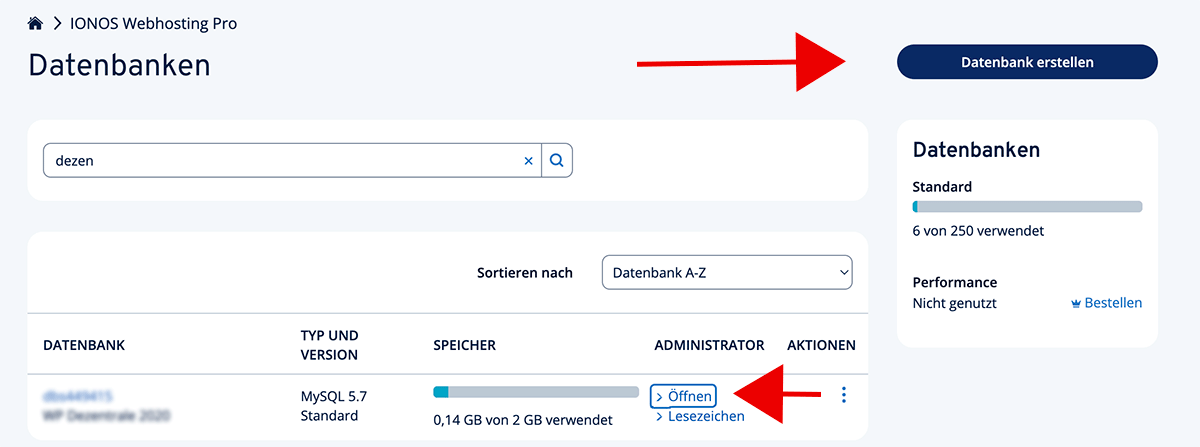Screen dimensions: 1200x447
Task: Click the magnifier search icon
Action: coord(557,160)
